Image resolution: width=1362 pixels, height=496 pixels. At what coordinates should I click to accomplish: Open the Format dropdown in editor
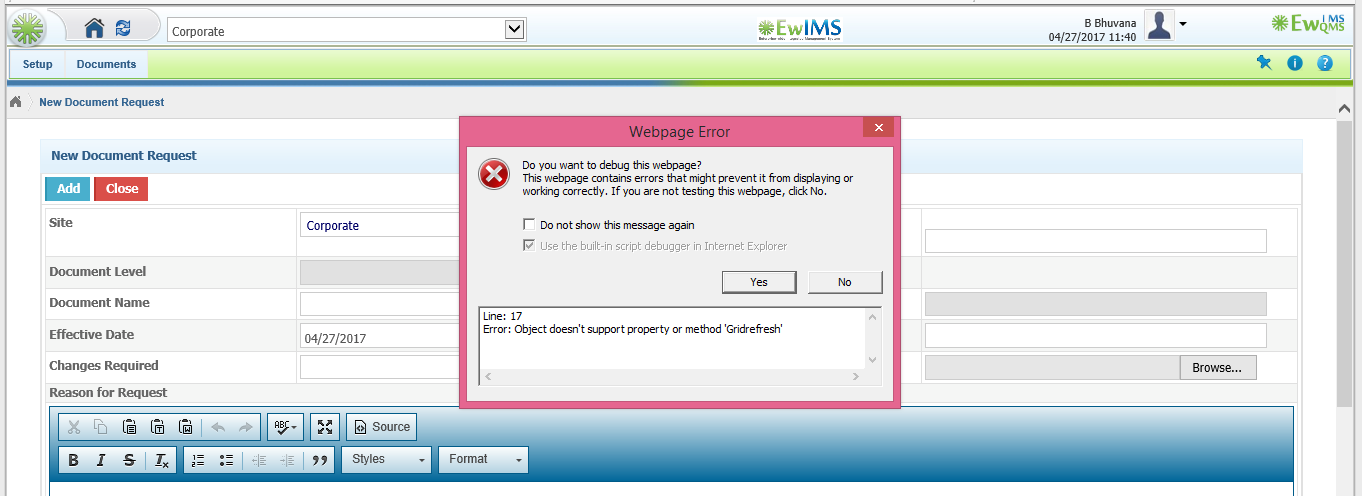tap(483, 460)
